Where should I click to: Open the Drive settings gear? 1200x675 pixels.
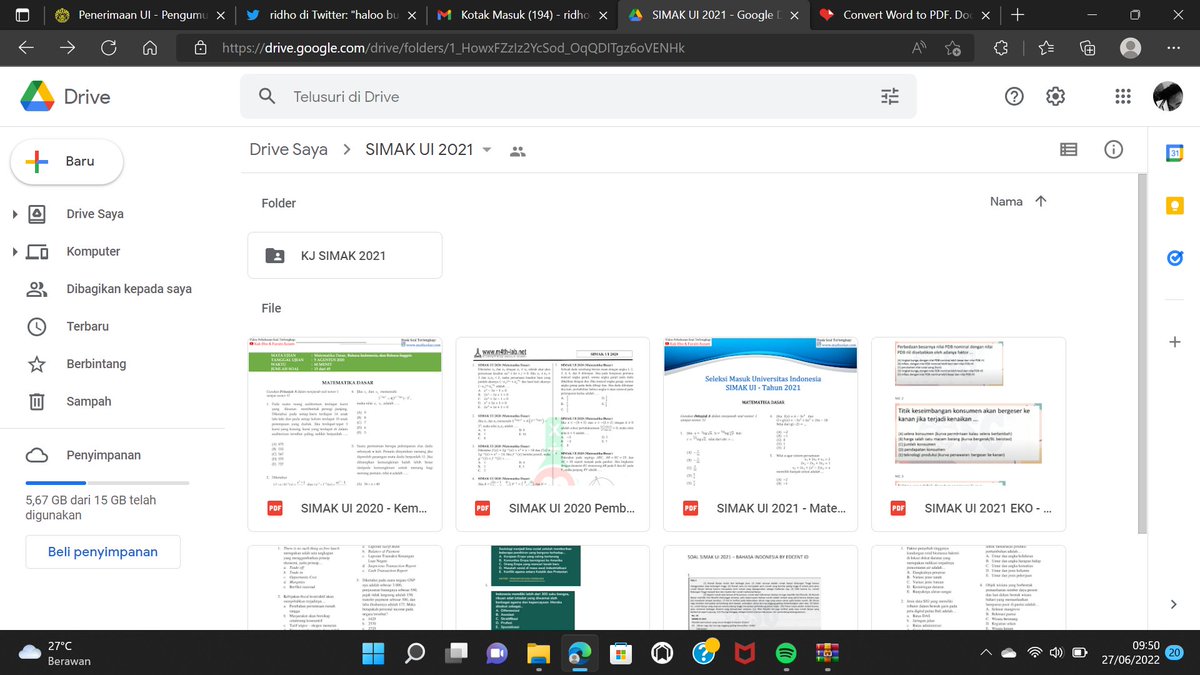click(x=1055, y=96)
